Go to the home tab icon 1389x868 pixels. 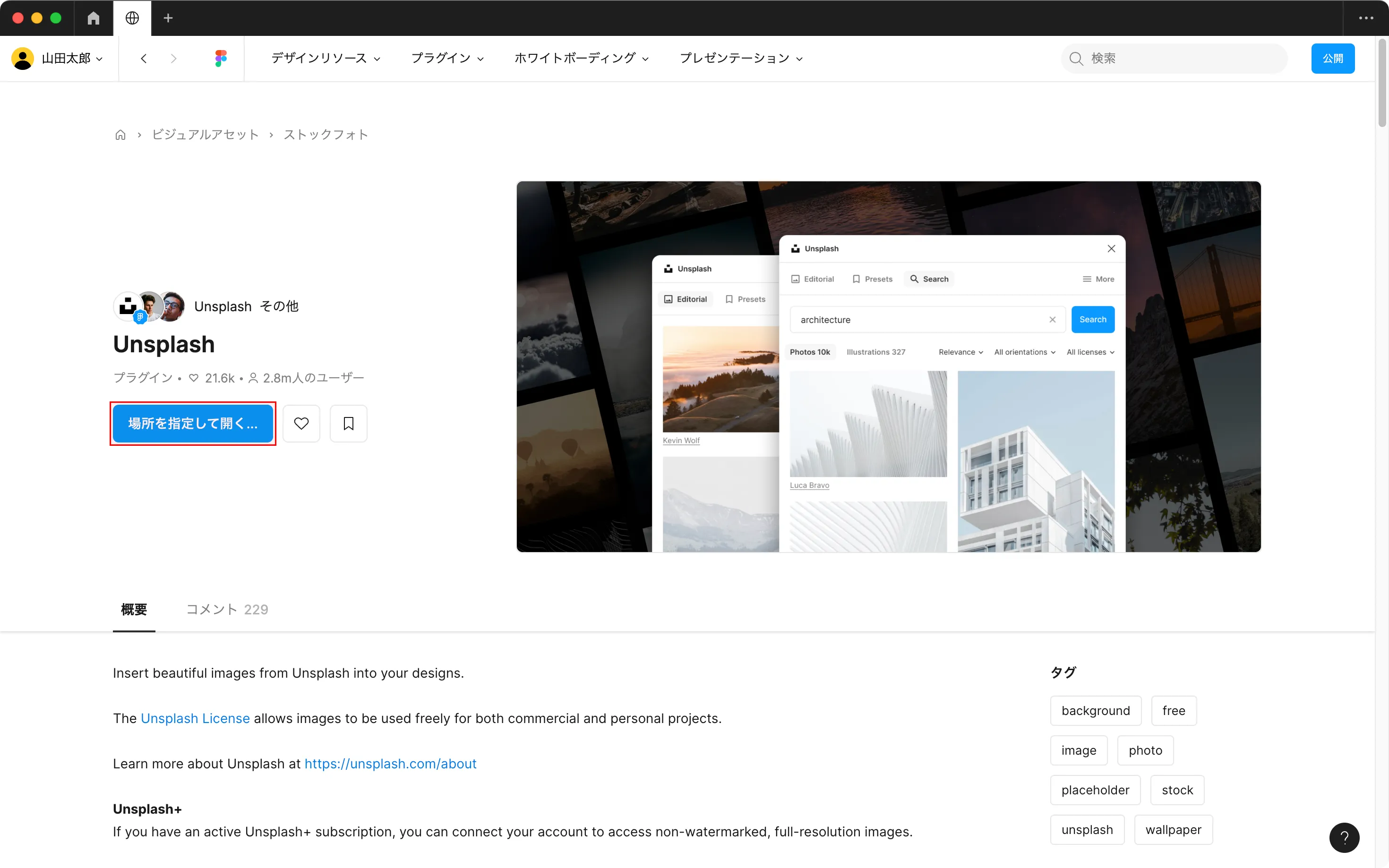(x=94, y=18)
